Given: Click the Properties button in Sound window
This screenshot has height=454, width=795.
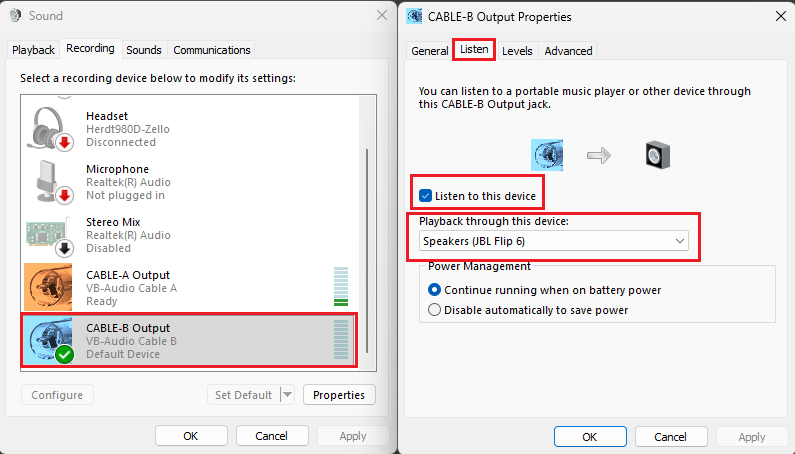Looking at the screenshot, I should click(339, 395).
